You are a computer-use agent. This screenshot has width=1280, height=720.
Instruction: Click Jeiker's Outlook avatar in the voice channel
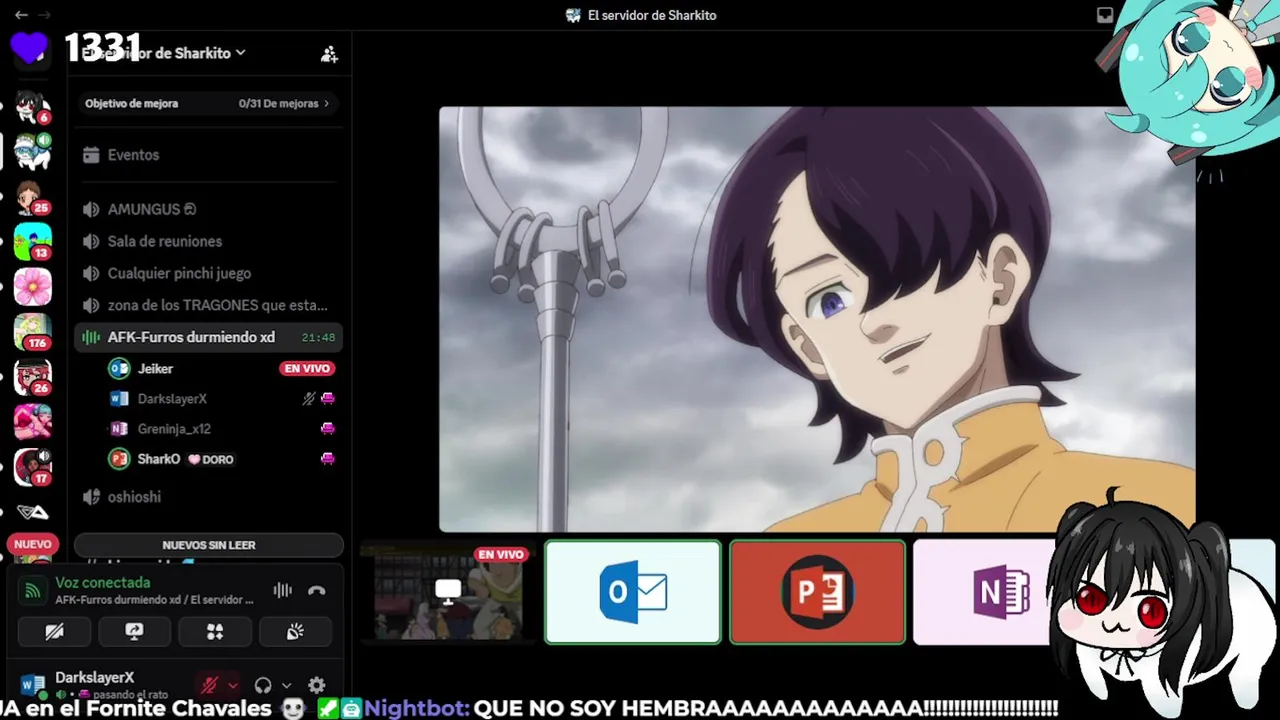point(119,369)
